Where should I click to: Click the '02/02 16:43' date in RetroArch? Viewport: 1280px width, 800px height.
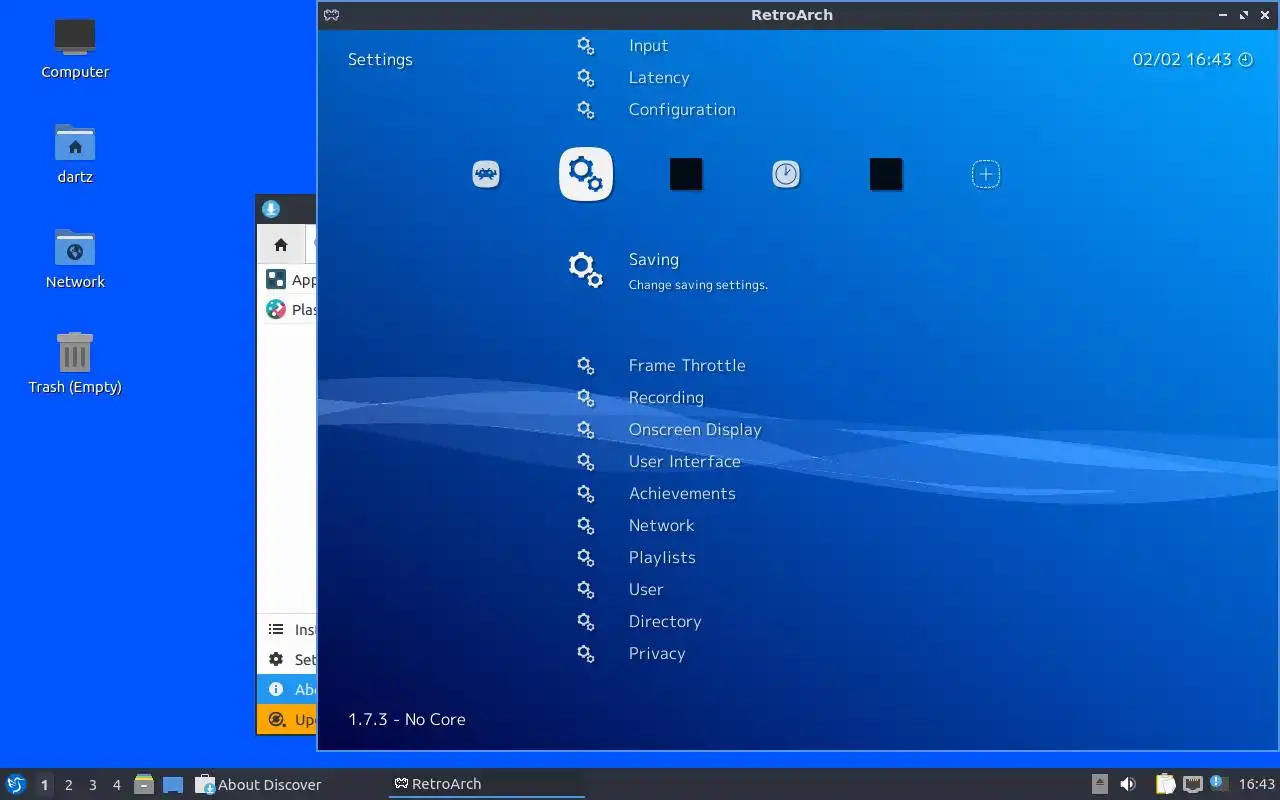click(x=1182, y=60)
